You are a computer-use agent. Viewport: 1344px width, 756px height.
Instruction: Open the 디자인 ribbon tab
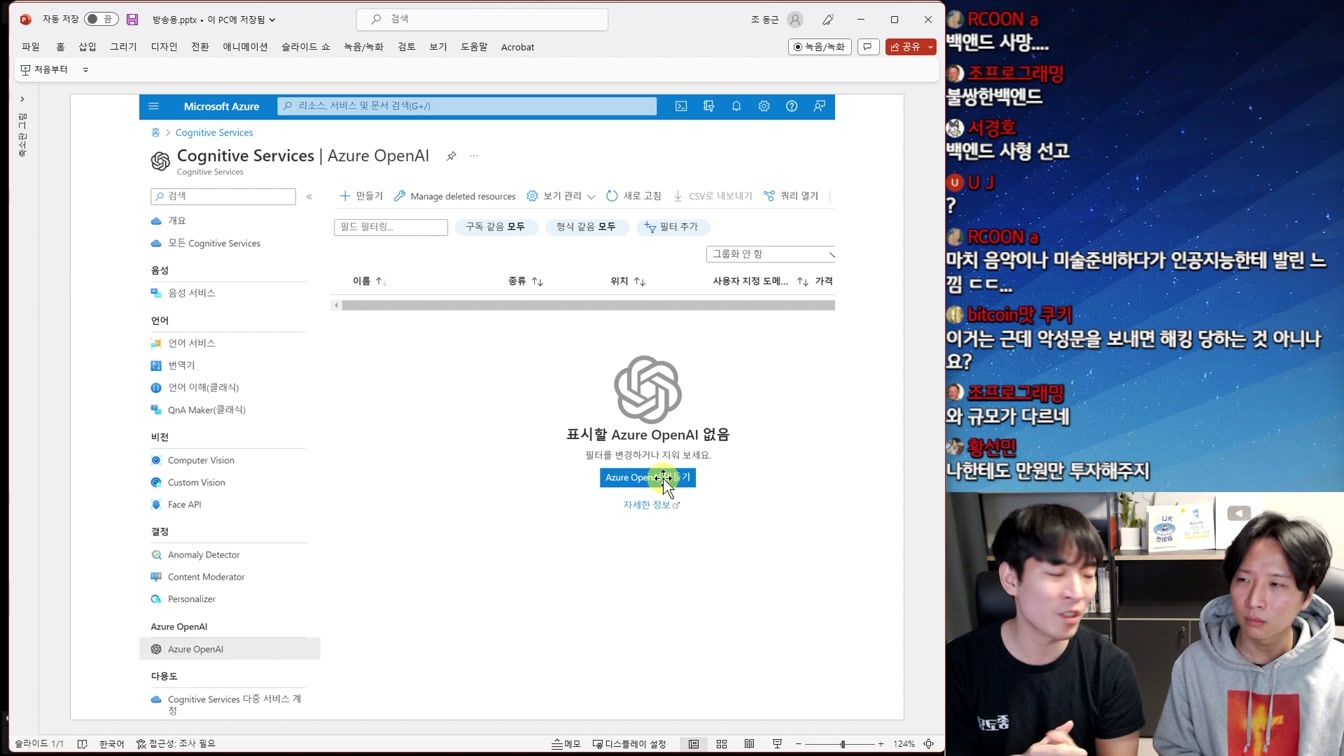(x=164, y=47)
